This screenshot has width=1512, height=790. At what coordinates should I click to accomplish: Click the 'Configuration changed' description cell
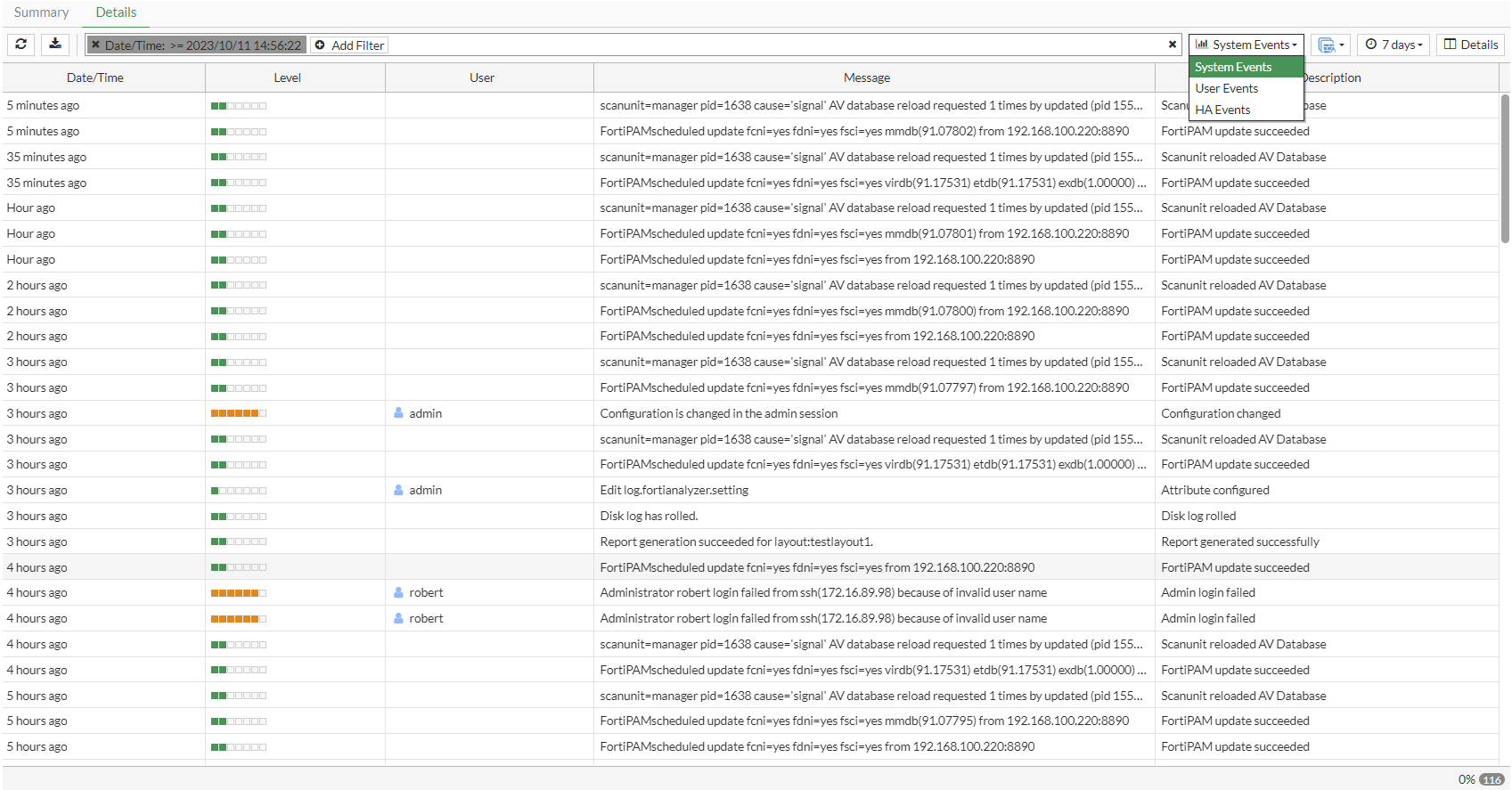pyautogui.click(x=1327, y=413)
